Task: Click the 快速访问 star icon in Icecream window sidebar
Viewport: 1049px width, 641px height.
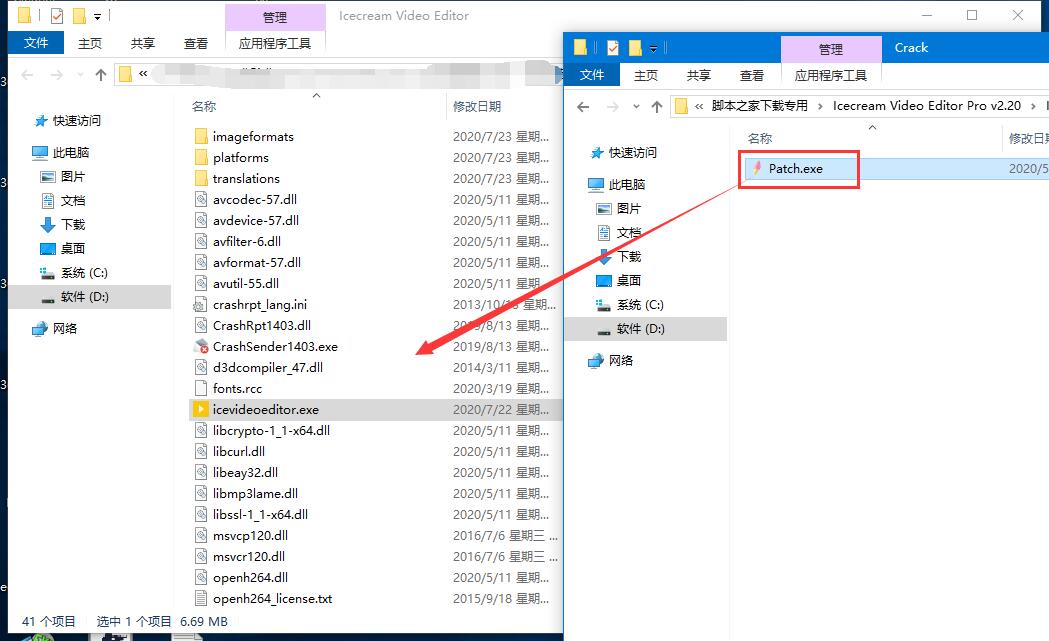Action: tap(41, 120)
